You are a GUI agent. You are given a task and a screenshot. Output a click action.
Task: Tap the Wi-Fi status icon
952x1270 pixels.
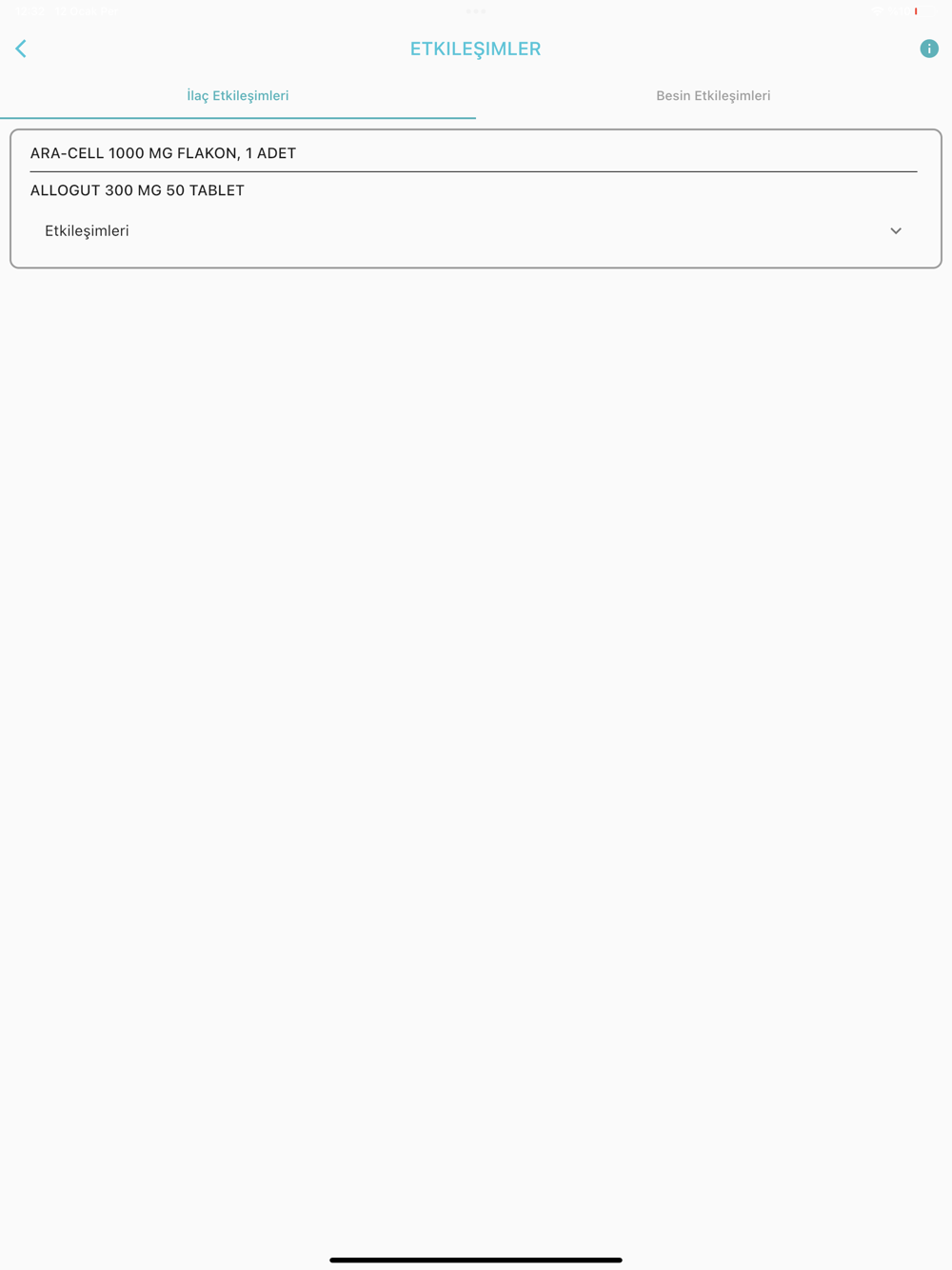point(877,11)
